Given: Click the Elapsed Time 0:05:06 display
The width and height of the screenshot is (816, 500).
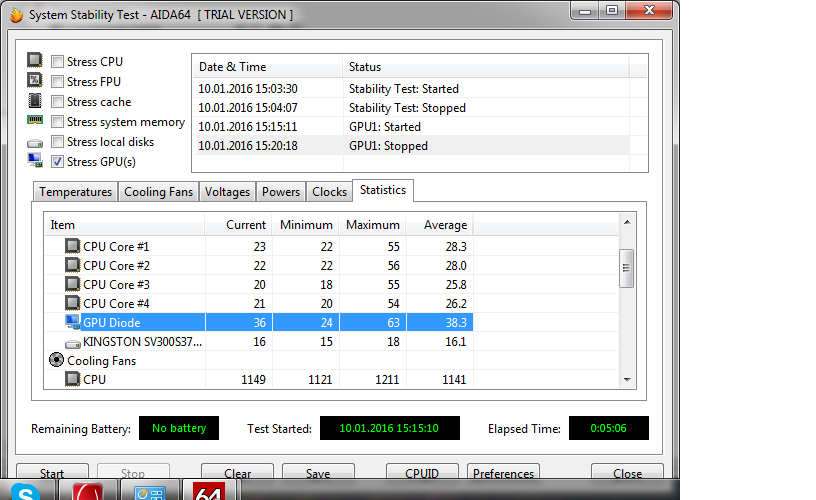Looking at the screenshot, I should [608, 428].
